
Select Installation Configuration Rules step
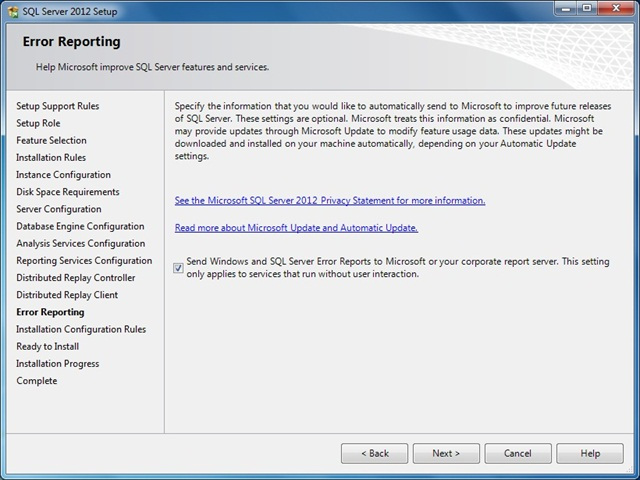pos(81,329)
